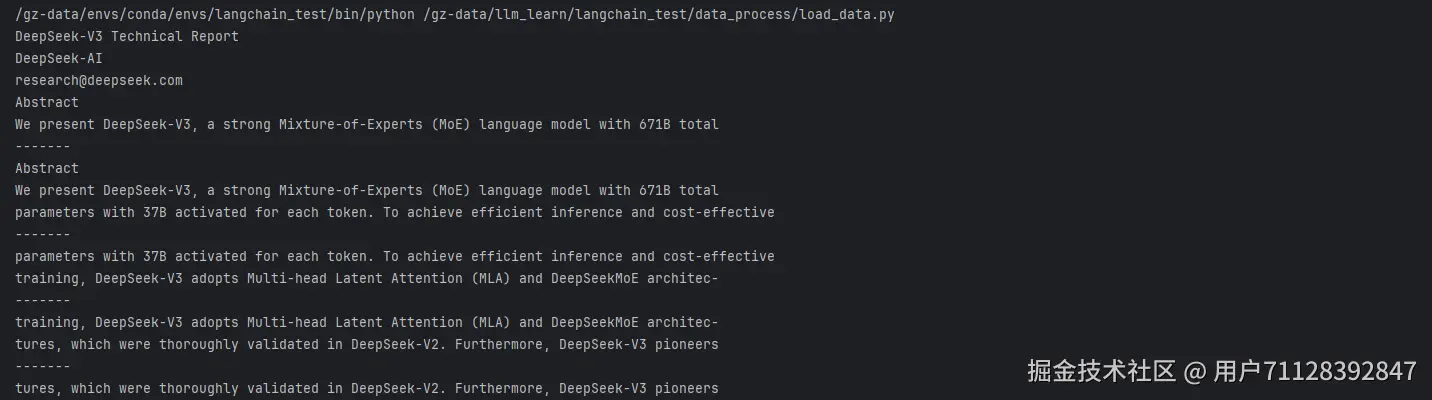Click the first dashed separator line
1432x400 pixels.
[43, 147]
